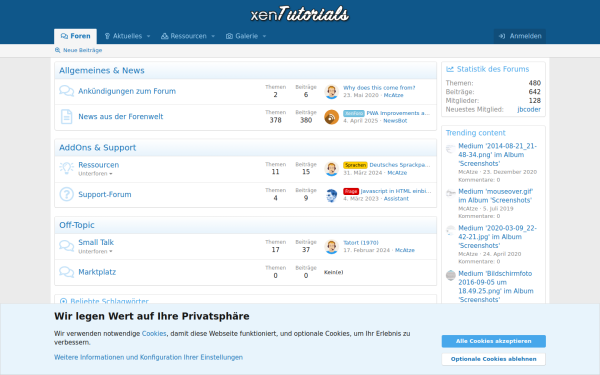Open Ankündigungen zum Forum

pos(127,91)
